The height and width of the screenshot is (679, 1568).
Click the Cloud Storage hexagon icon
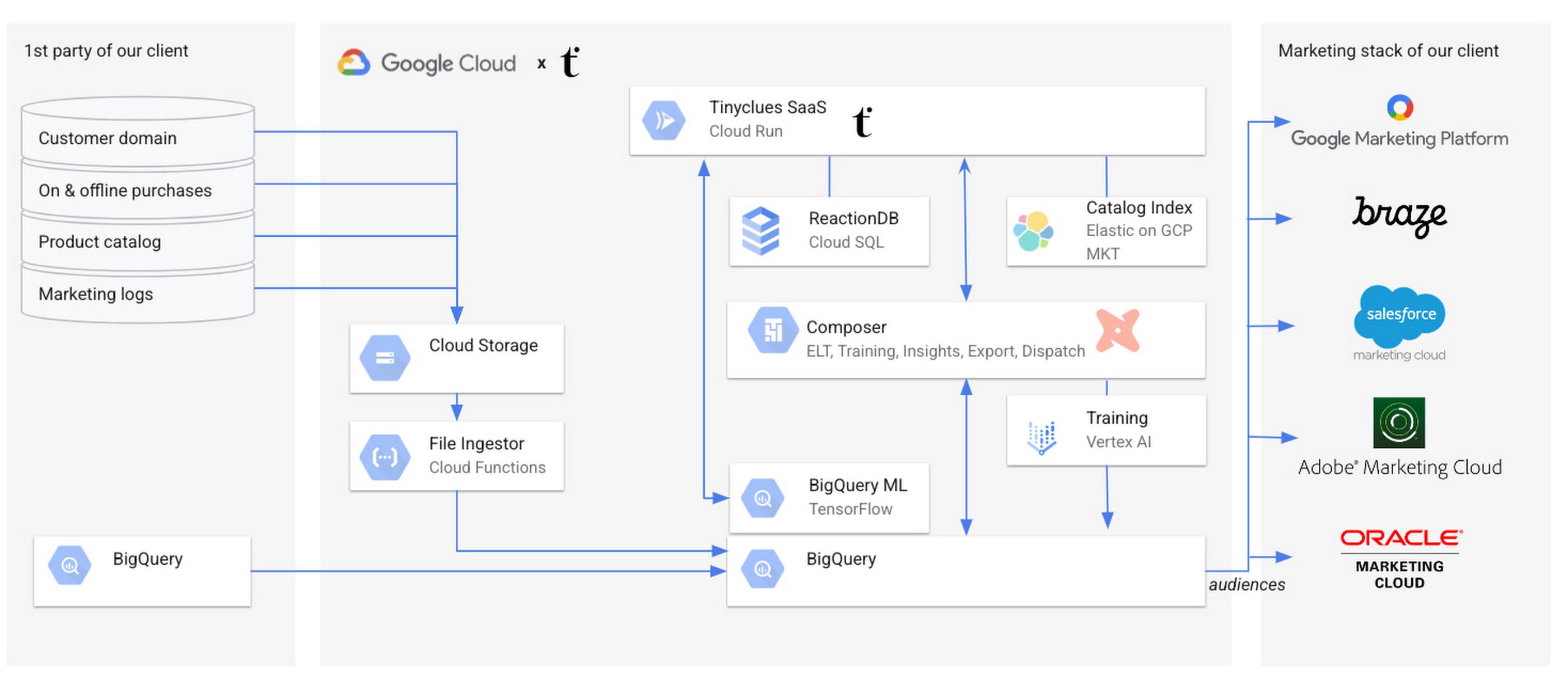pyautogui.click(x=385, y=358)
